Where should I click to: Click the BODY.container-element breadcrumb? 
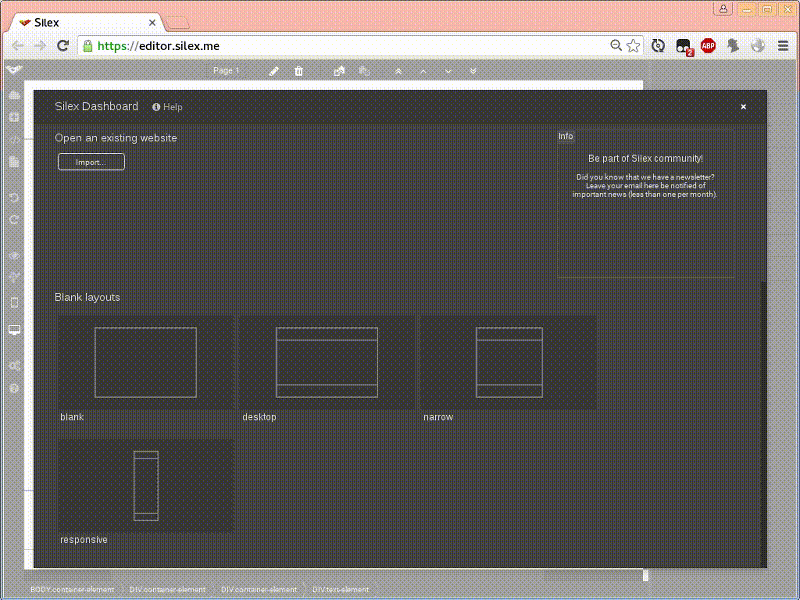click(72, 589)
